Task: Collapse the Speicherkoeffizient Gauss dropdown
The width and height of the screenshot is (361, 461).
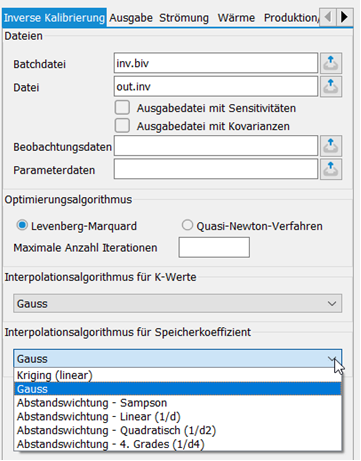Action: pos(177,358)
